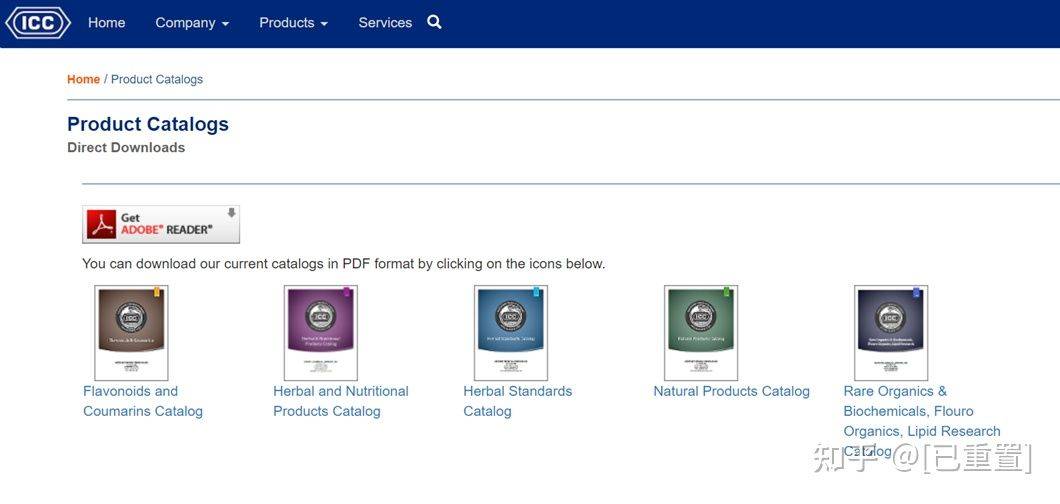Download Natural Products Catalog link
This screenshot has width=1060, height=504.
tap(731, 391)
